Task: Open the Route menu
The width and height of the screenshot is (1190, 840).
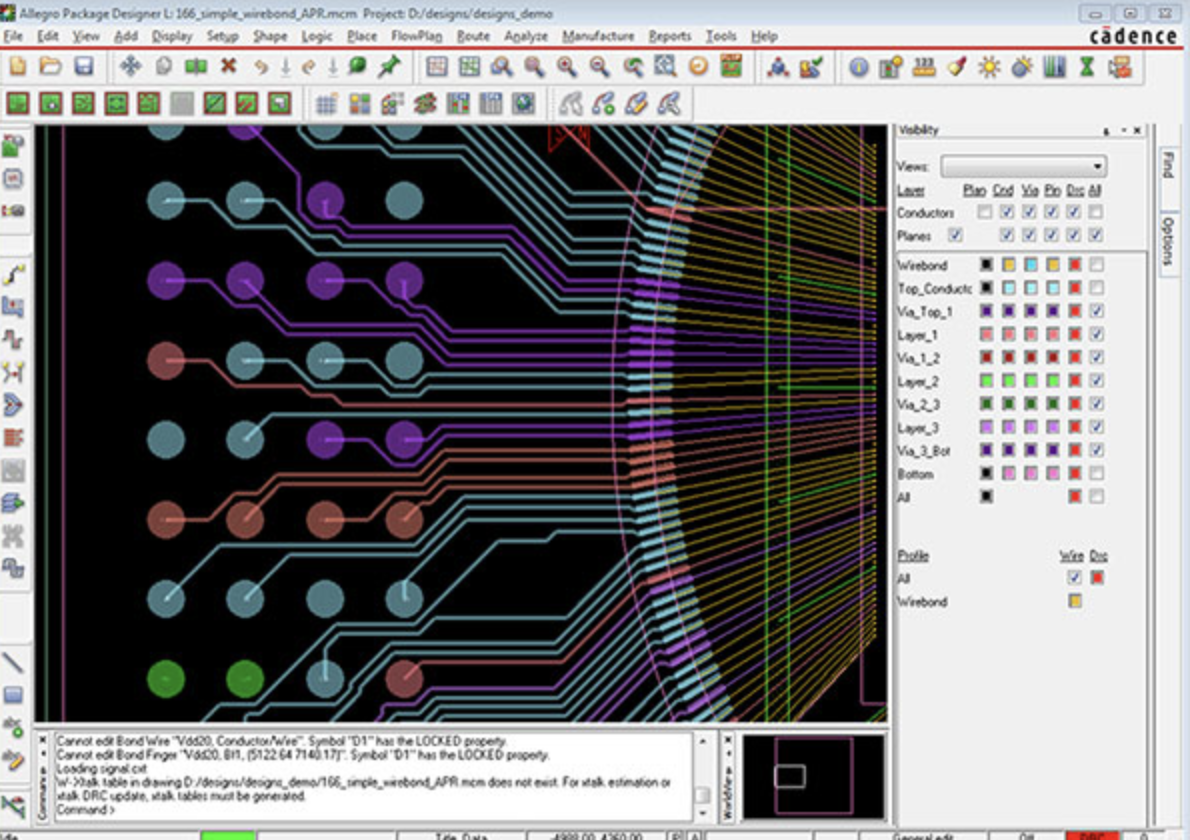Action: coord(473,36)
